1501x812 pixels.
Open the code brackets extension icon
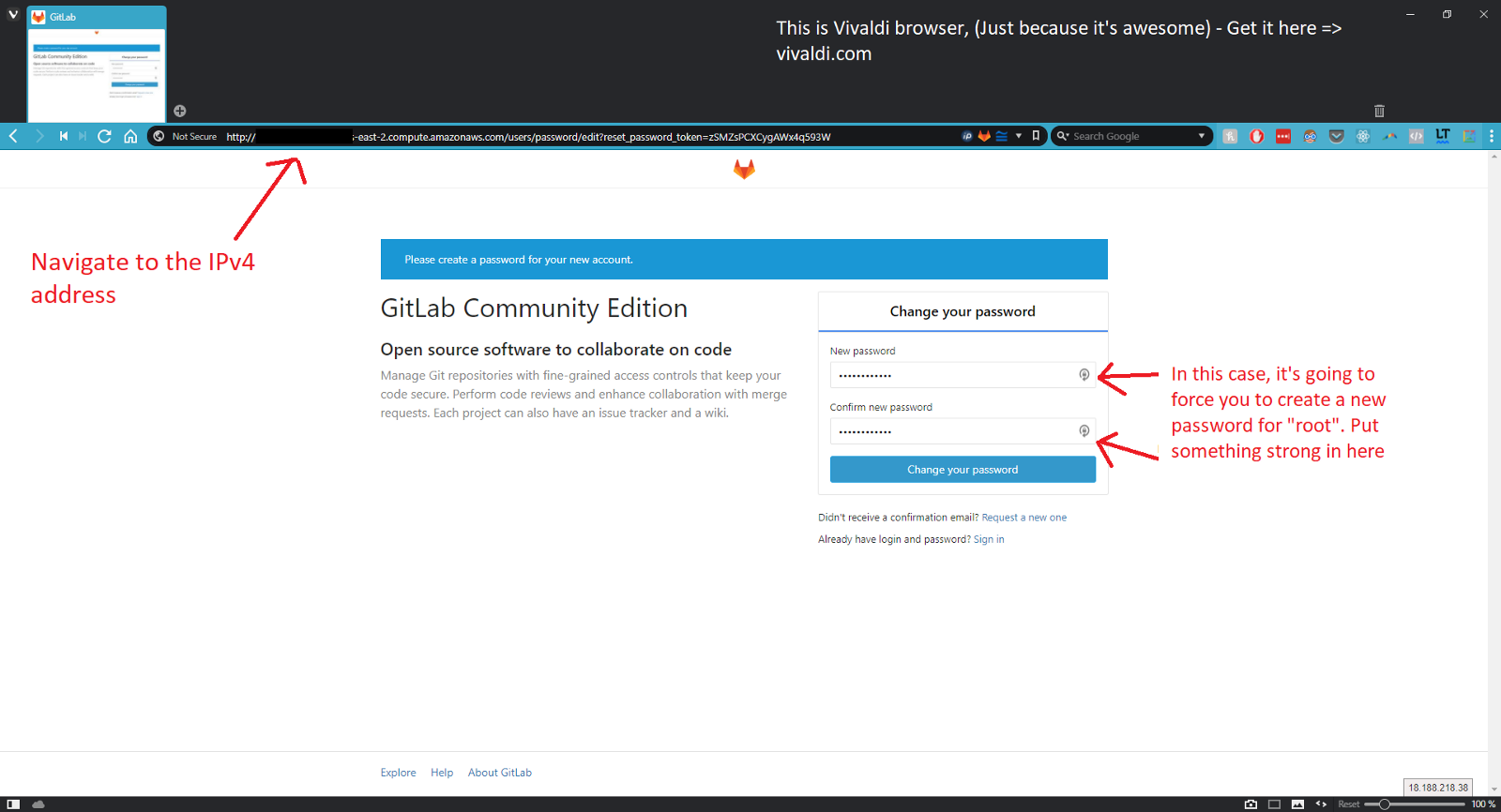[1417, 136]
